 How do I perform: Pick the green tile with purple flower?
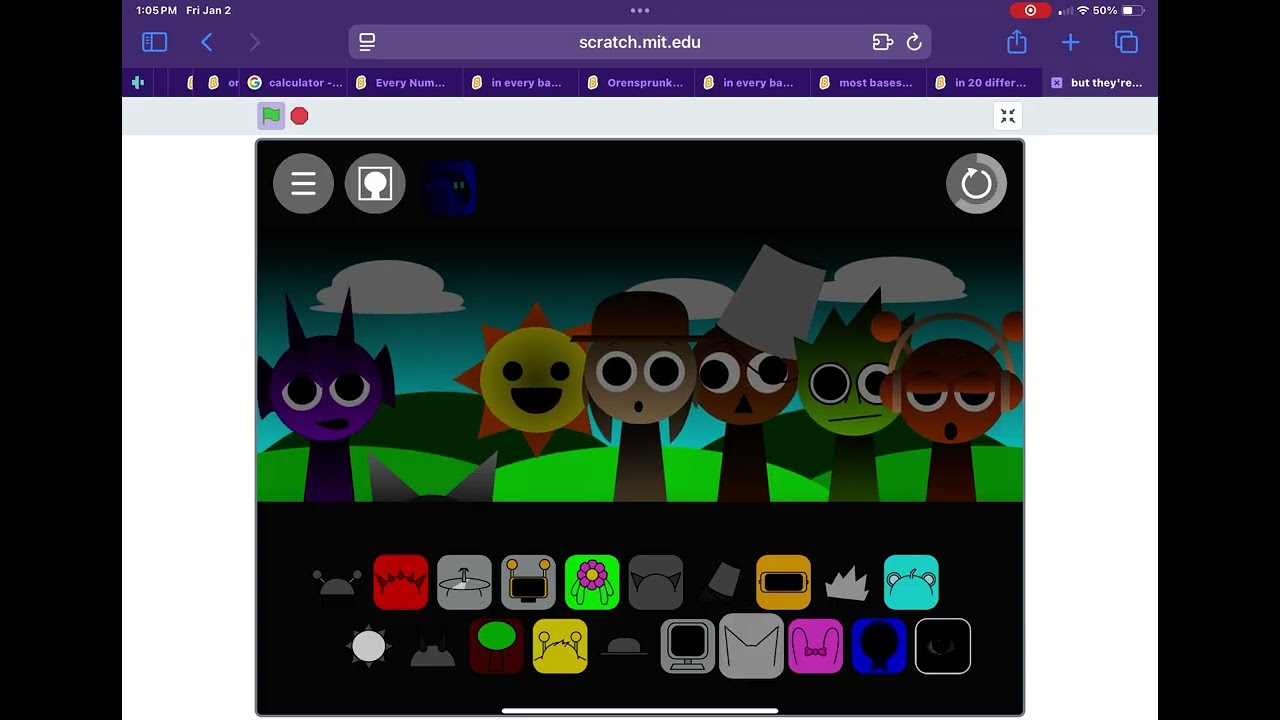[592, 582]
